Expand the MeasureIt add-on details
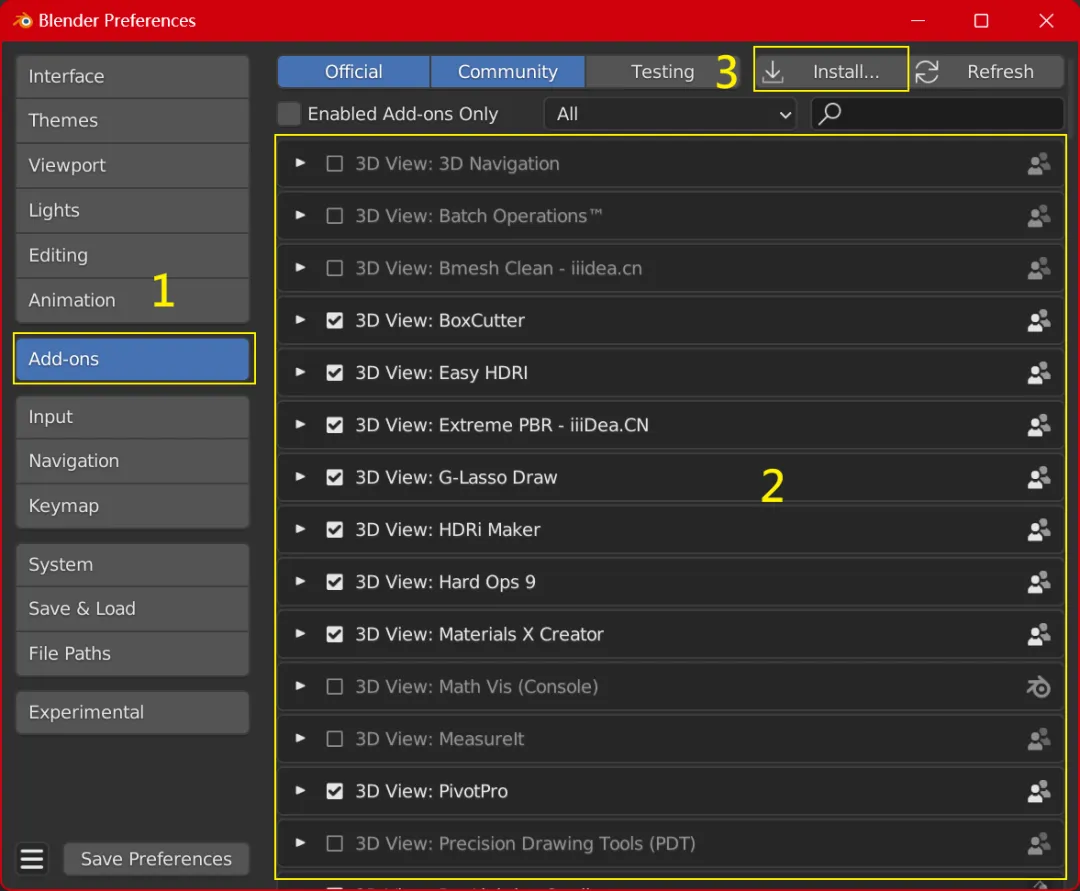Viewport: 1080px width, 891px height. tap(300, 739)
